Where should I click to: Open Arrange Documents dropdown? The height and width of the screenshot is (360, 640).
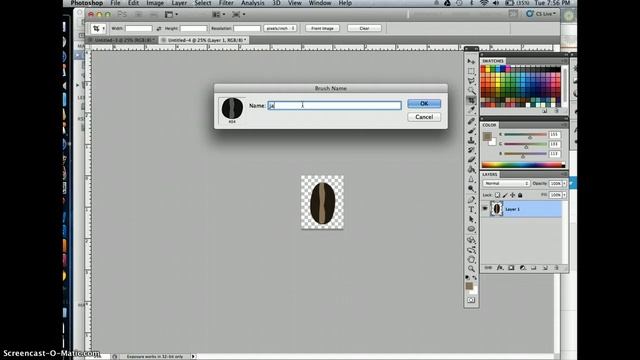click(x=218, y=14)
